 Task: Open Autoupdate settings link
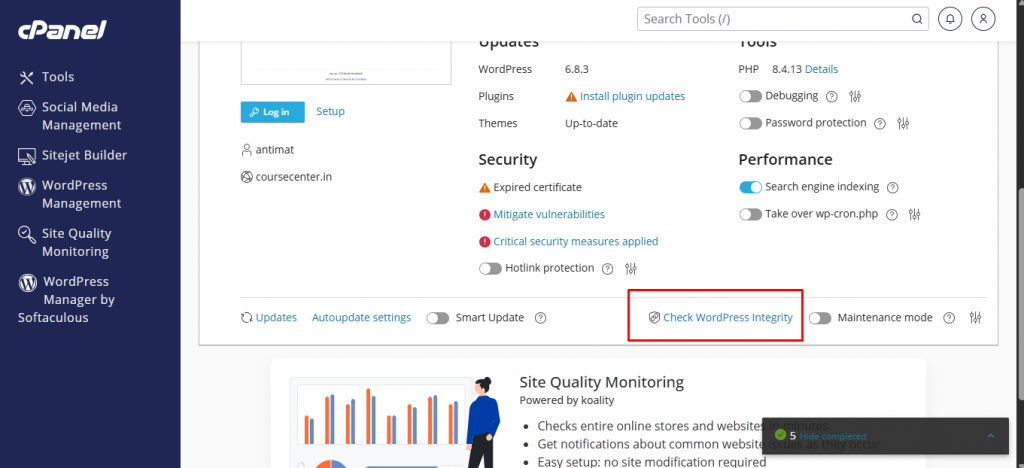tap(361, 318)
